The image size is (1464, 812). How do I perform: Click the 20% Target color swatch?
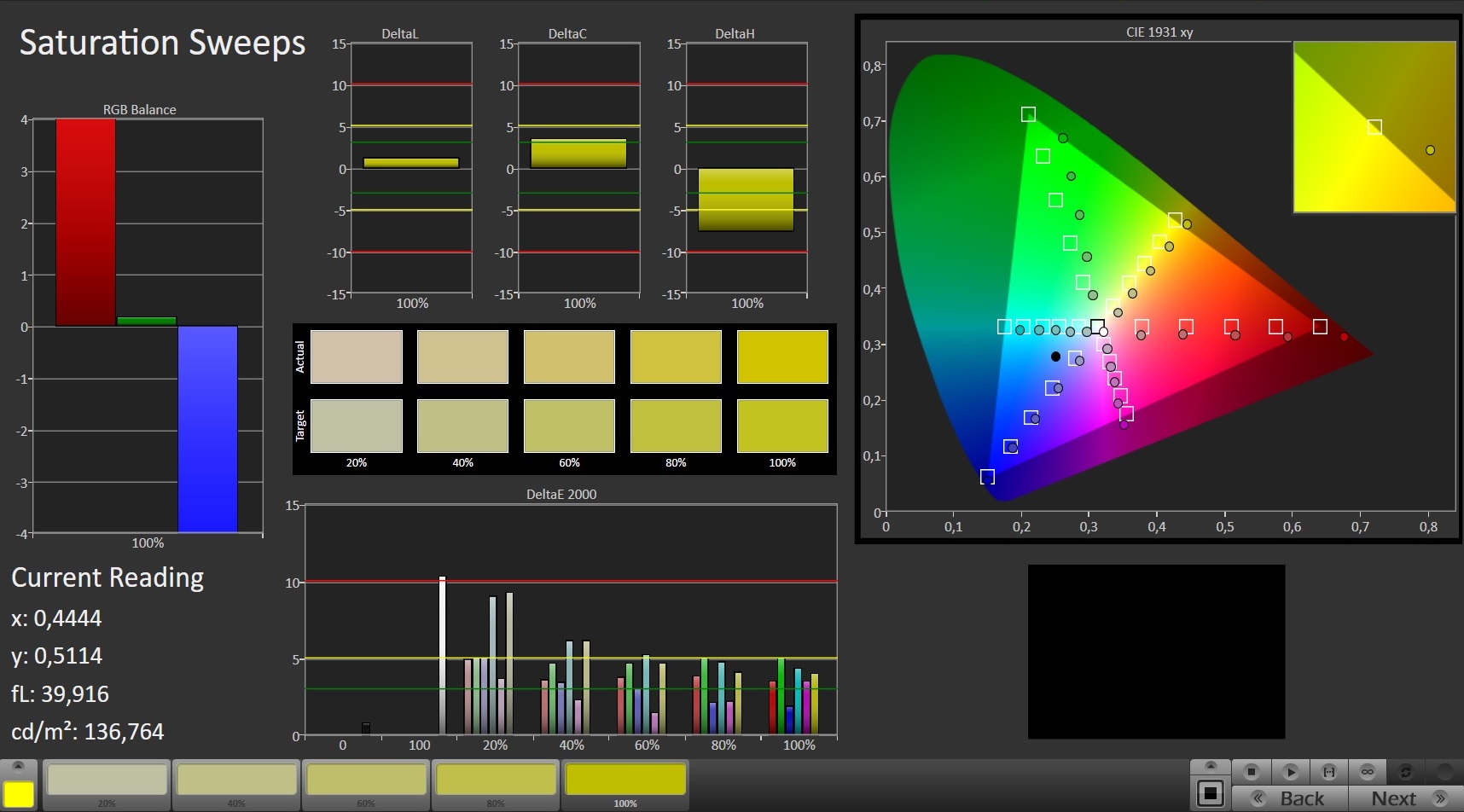click(356, 426)
